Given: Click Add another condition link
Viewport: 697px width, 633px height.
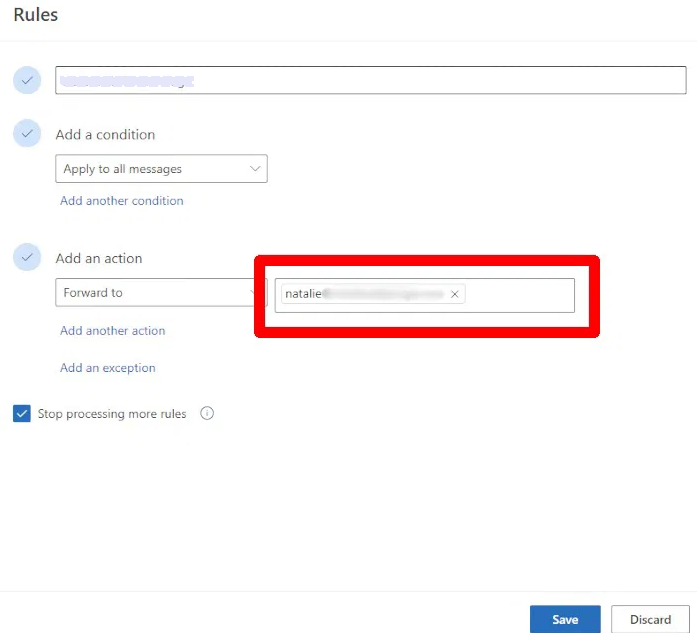Looking at the screenshot, I should (122, 201).
